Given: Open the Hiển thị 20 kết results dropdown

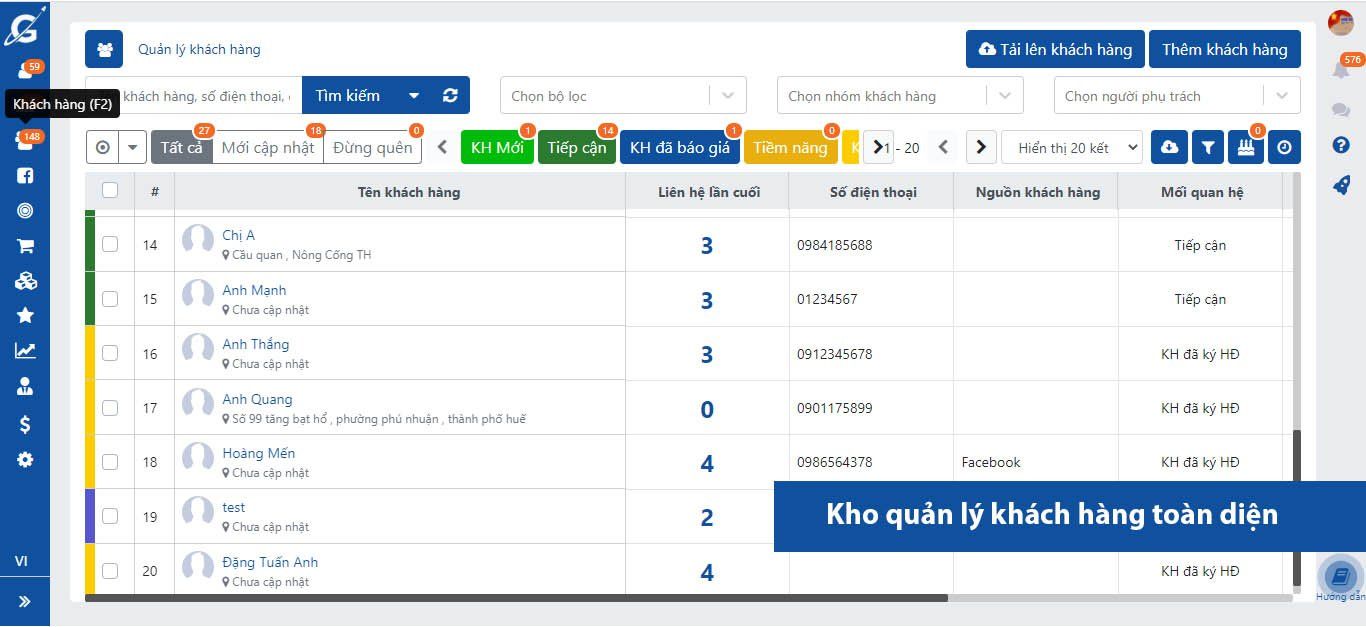Looking at the screenshot, I should point(1071,148).
